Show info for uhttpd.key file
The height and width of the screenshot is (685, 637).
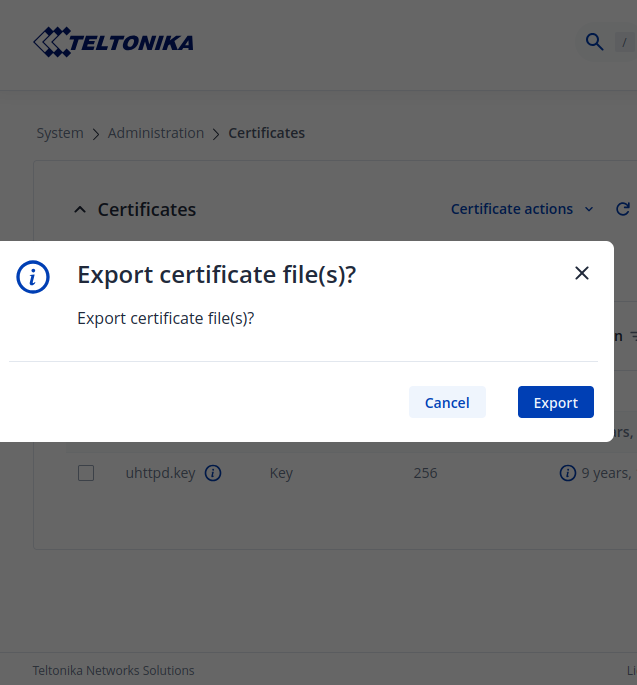213,473
